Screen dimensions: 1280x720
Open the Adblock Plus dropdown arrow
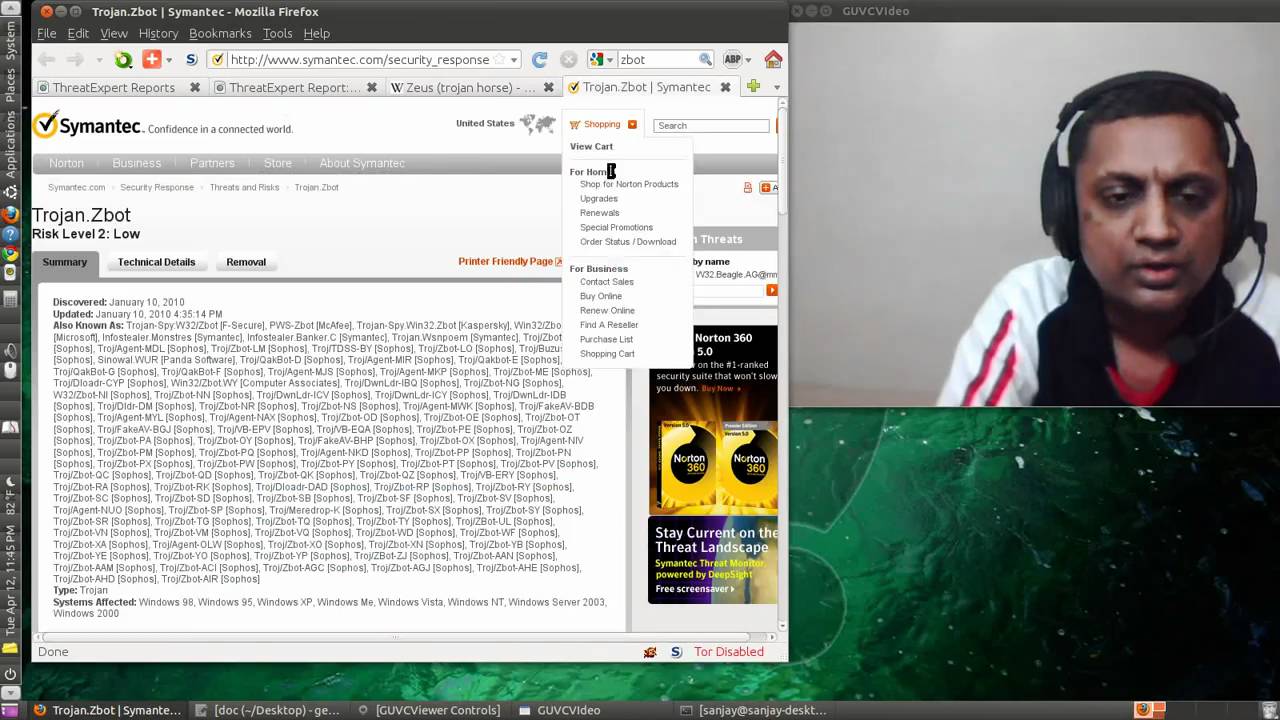pos(748,60)
